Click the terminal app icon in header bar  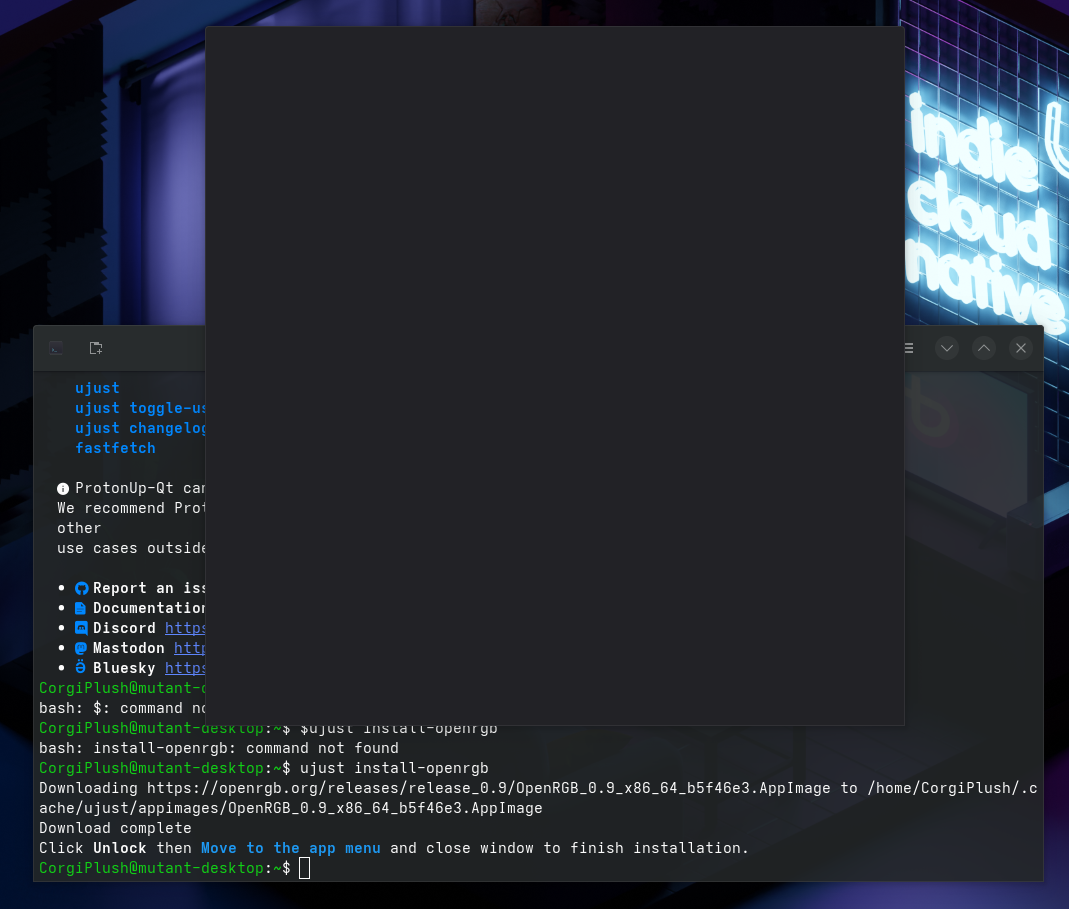click(x=57, y=348)
